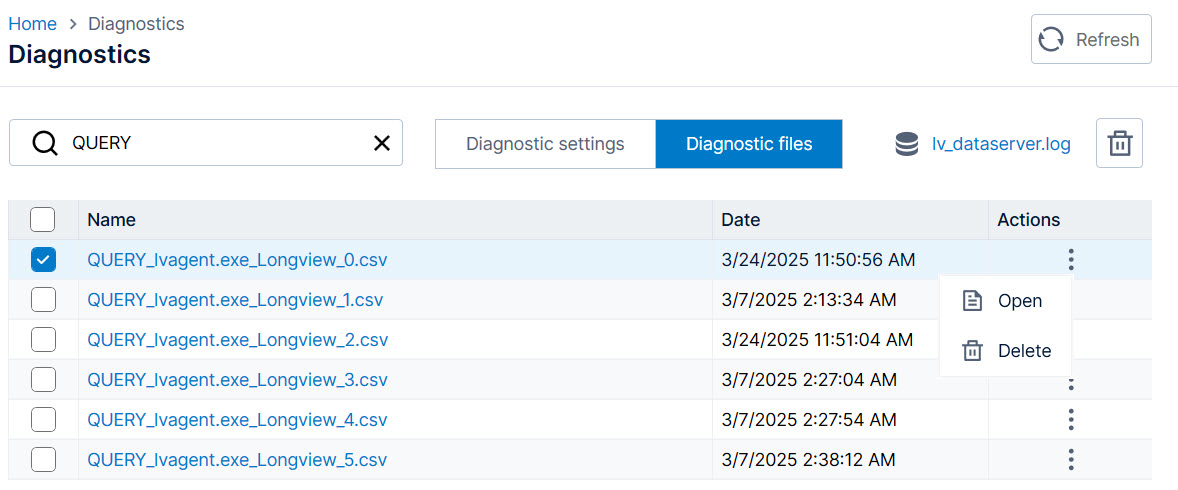
Task: Click the trash icon beside lv_dataserver.log
Action: (x=1119, y=144)
